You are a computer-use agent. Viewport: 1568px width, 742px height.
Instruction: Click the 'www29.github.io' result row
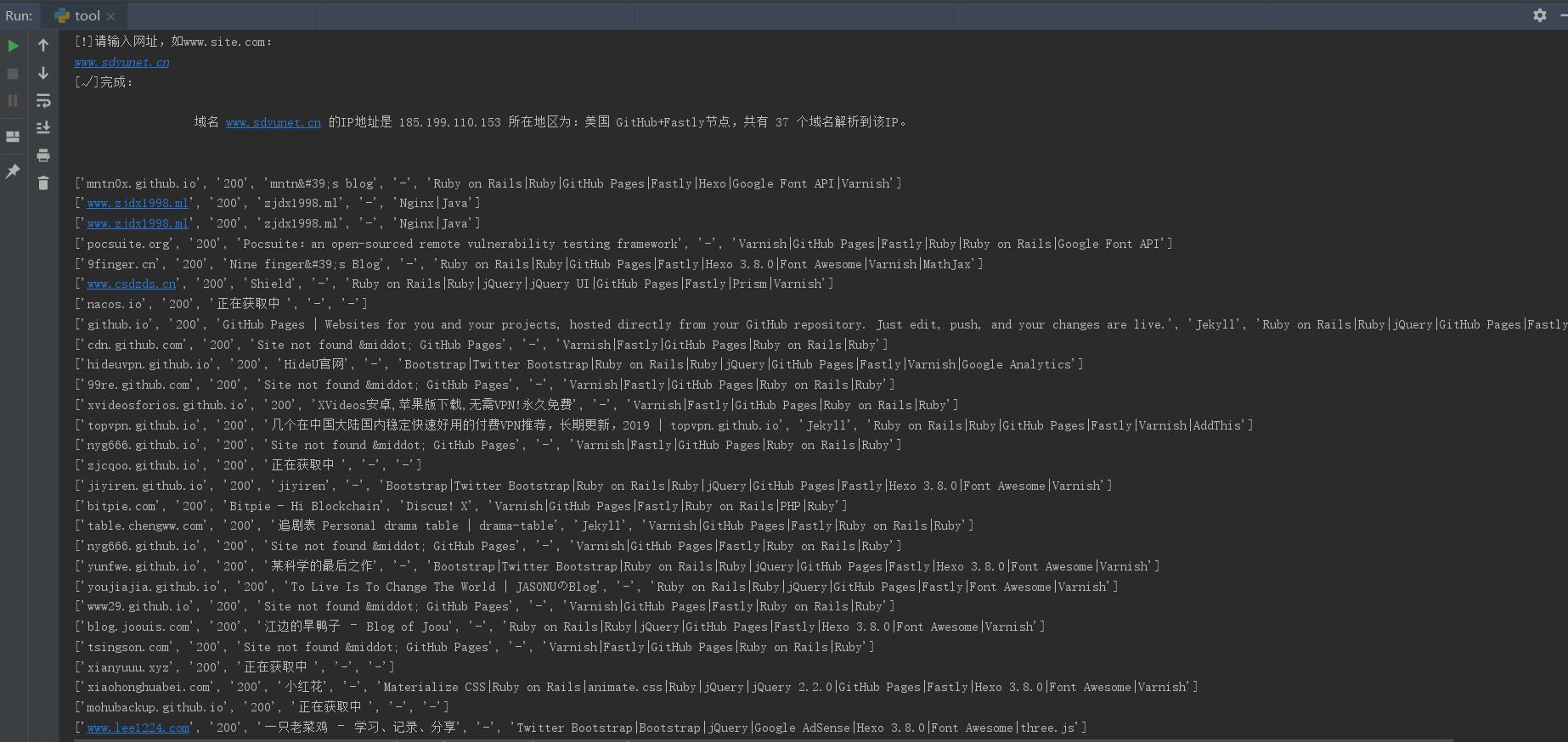(485, 607)
